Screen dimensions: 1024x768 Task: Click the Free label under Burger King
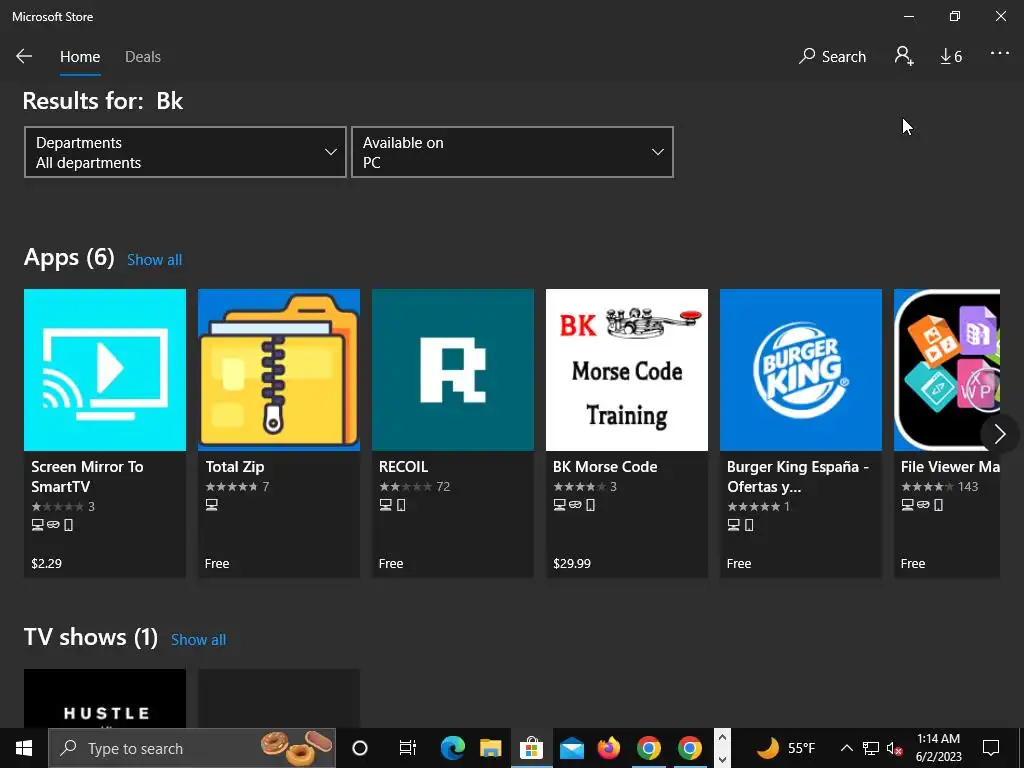coord(739,564)
